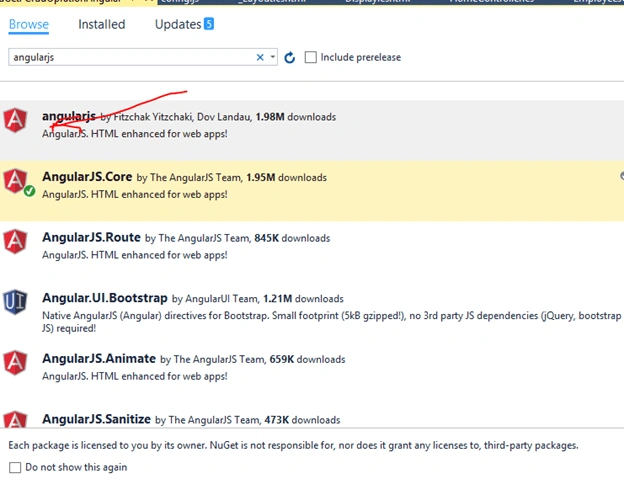Screen dimensions: 624x479
Task: Click the AngularJS.Animate description line
Action: 135,376
